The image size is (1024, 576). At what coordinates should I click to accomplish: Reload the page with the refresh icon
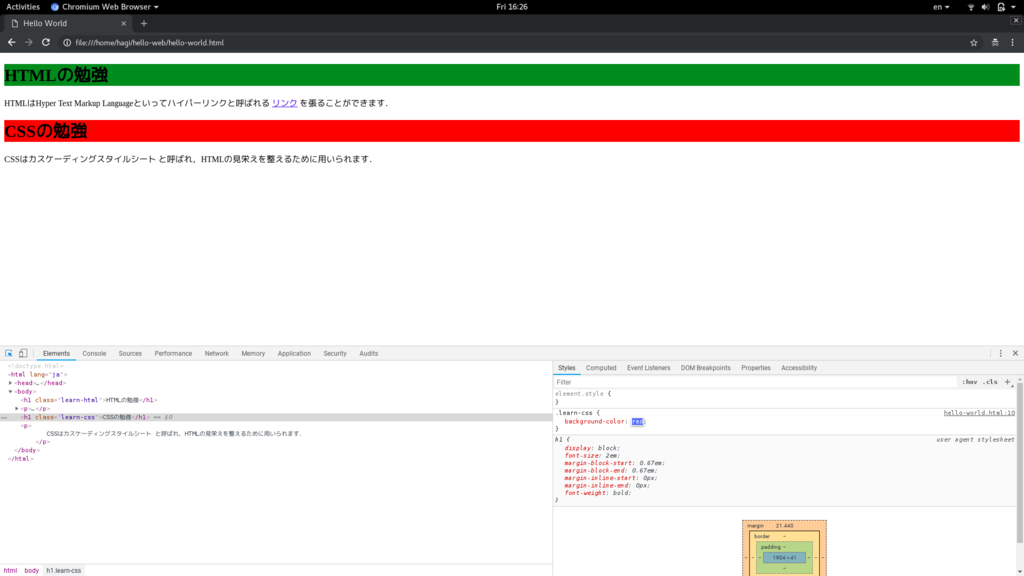coord(46,42)
